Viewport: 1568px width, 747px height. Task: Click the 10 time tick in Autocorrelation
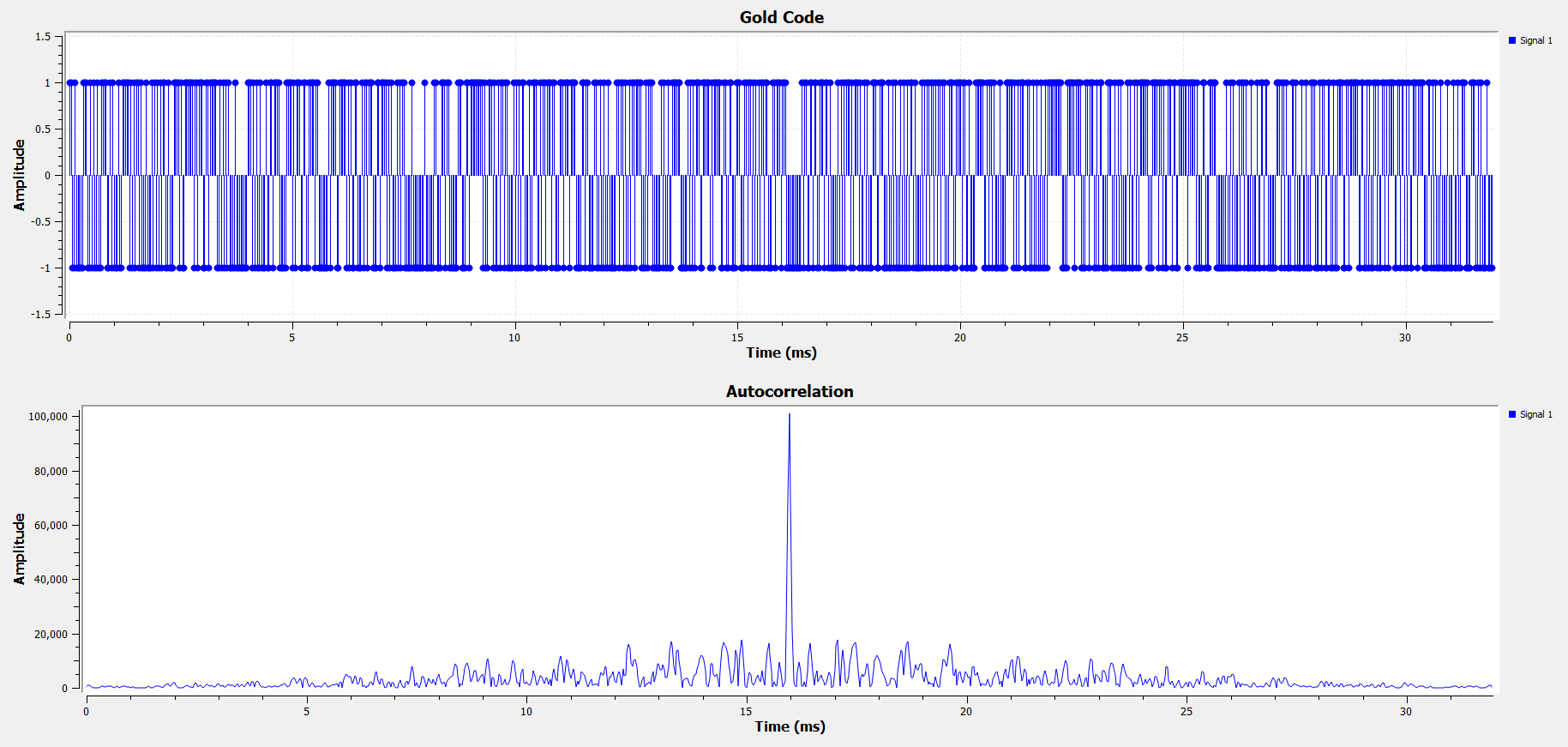pos(526,711)
